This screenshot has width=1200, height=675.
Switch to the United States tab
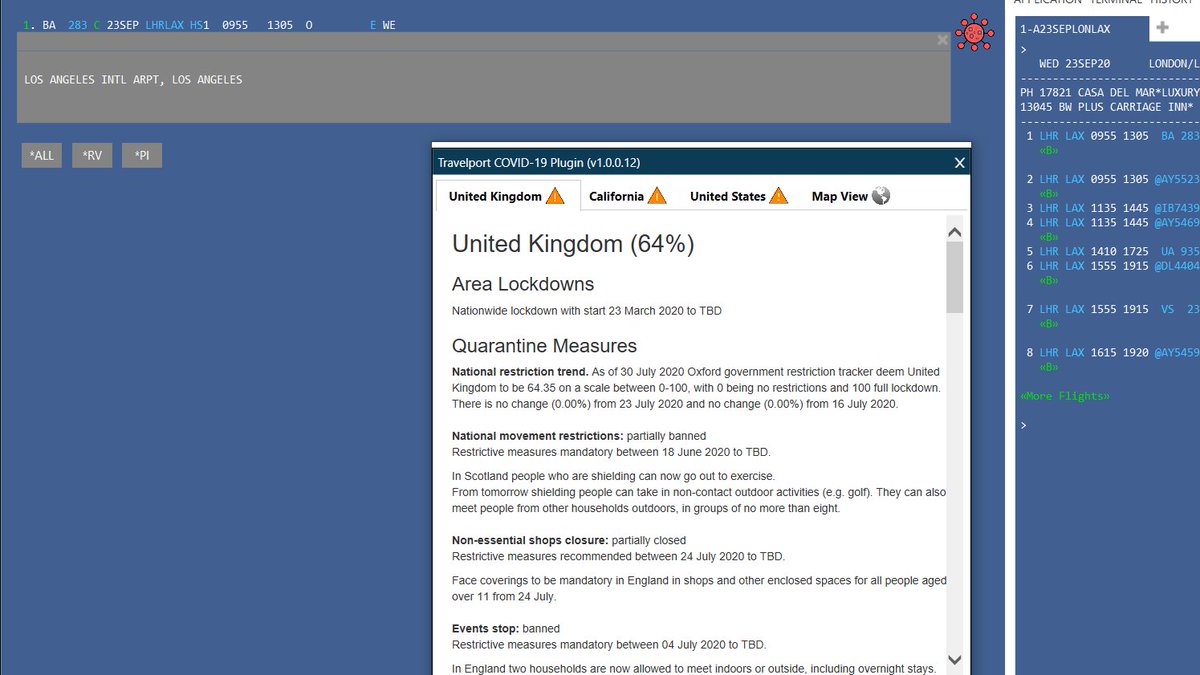coord(738,196)
